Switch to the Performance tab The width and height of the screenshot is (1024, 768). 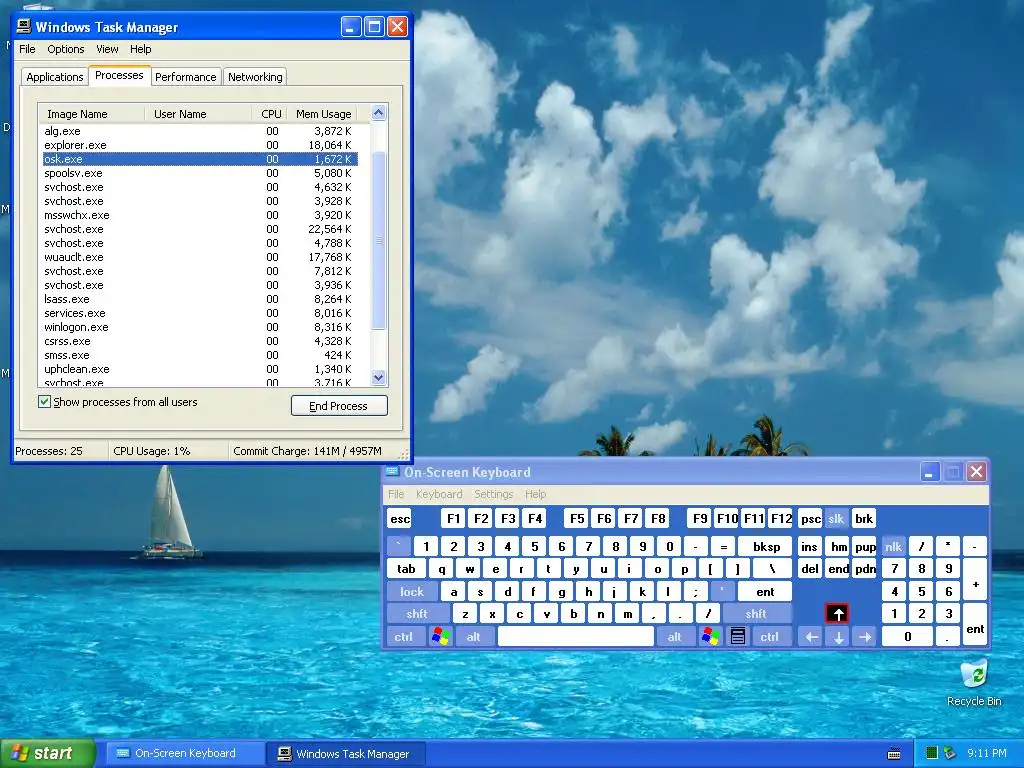coord(185,77)
